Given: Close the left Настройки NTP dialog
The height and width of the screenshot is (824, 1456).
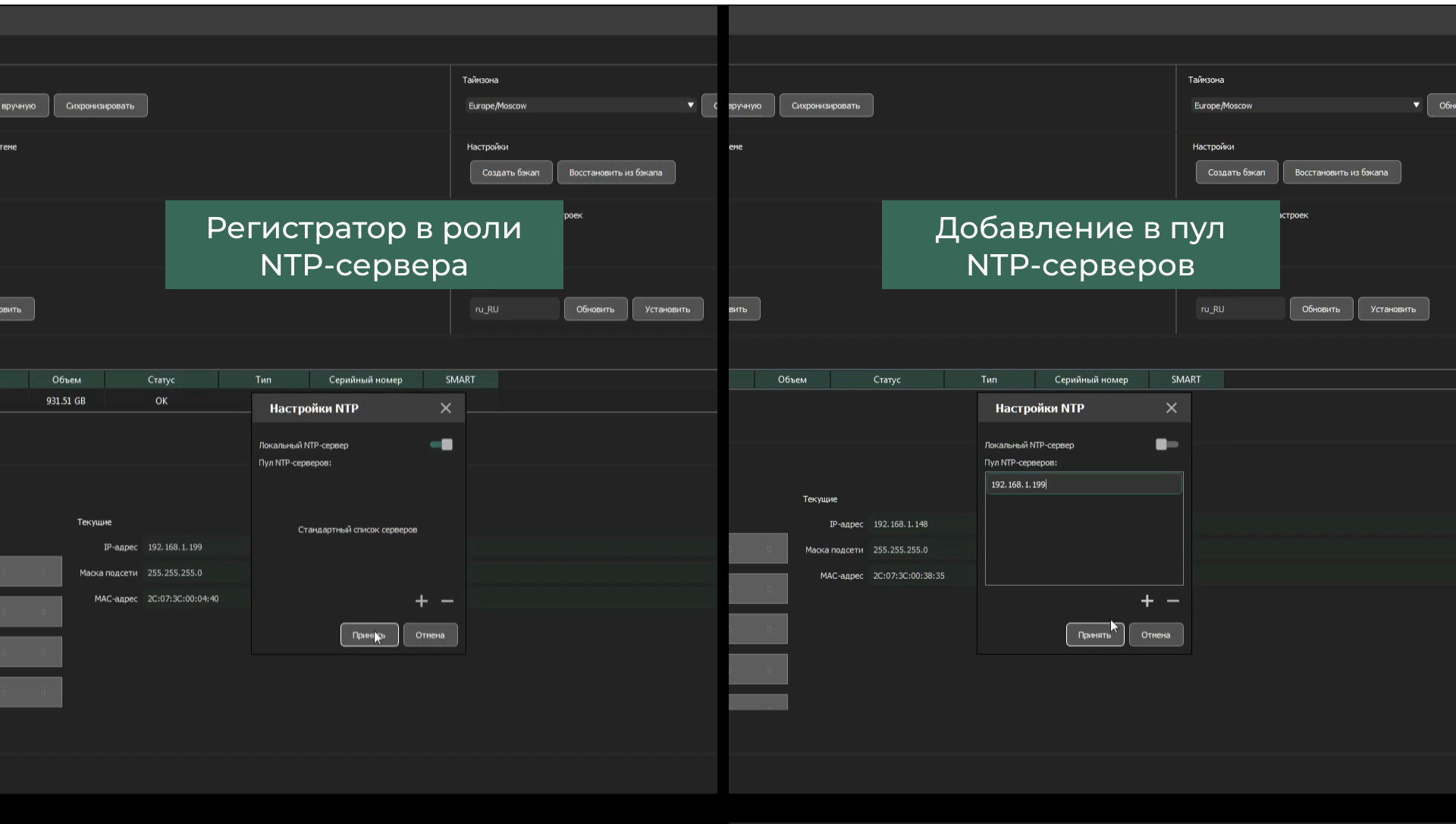Looking at the screenshot, I should [x=446, y=408].
